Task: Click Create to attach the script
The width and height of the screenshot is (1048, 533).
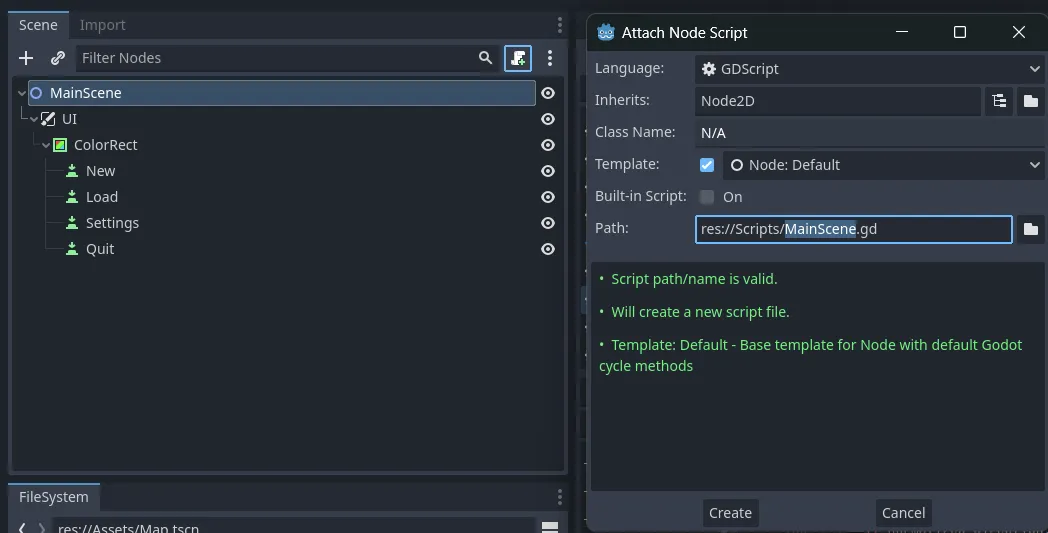Action: click(731, 513)
